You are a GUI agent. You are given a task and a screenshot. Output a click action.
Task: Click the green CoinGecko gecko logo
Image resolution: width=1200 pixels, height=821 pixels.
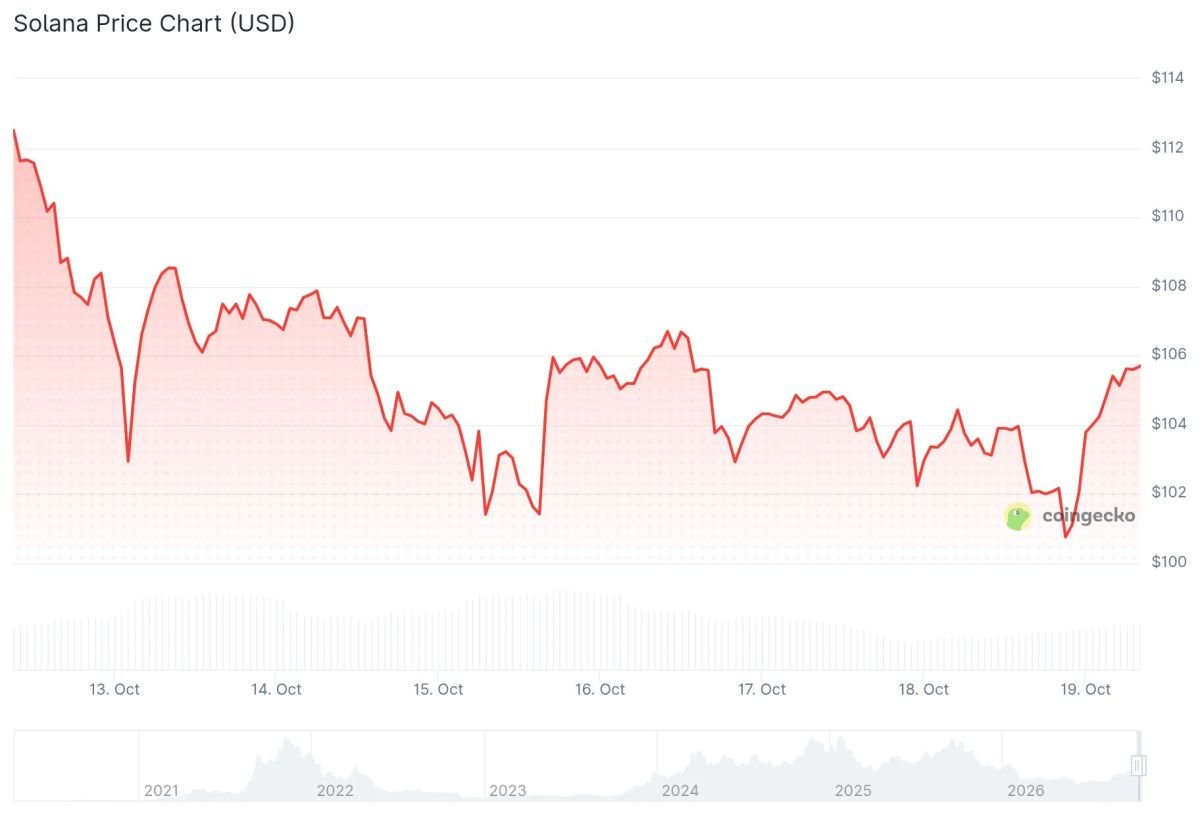click(x=1018, y=517)
